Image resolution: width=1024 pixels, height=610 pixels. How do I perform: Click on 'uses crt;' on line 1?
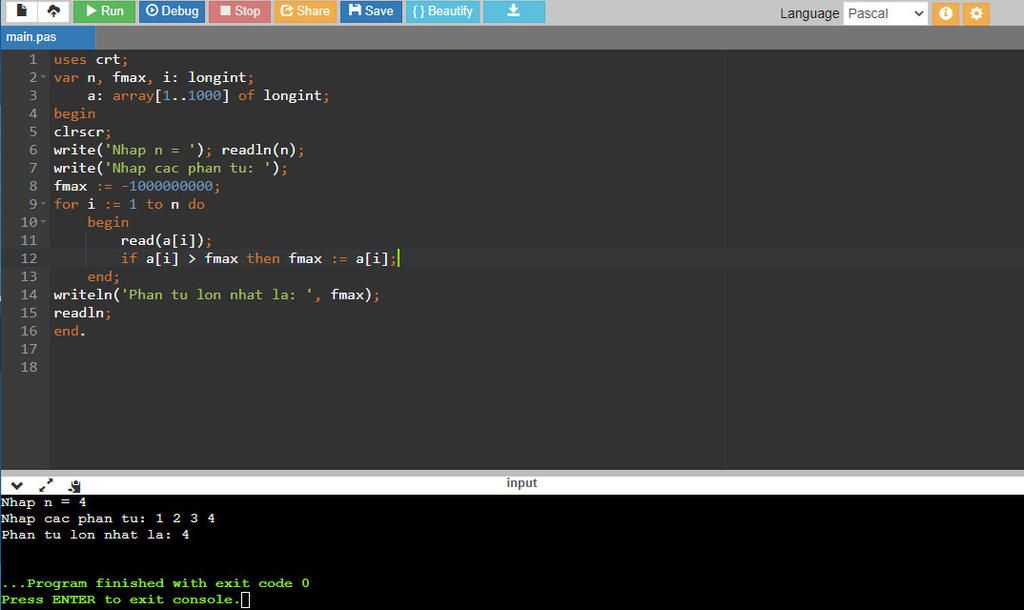pos(91,59)
